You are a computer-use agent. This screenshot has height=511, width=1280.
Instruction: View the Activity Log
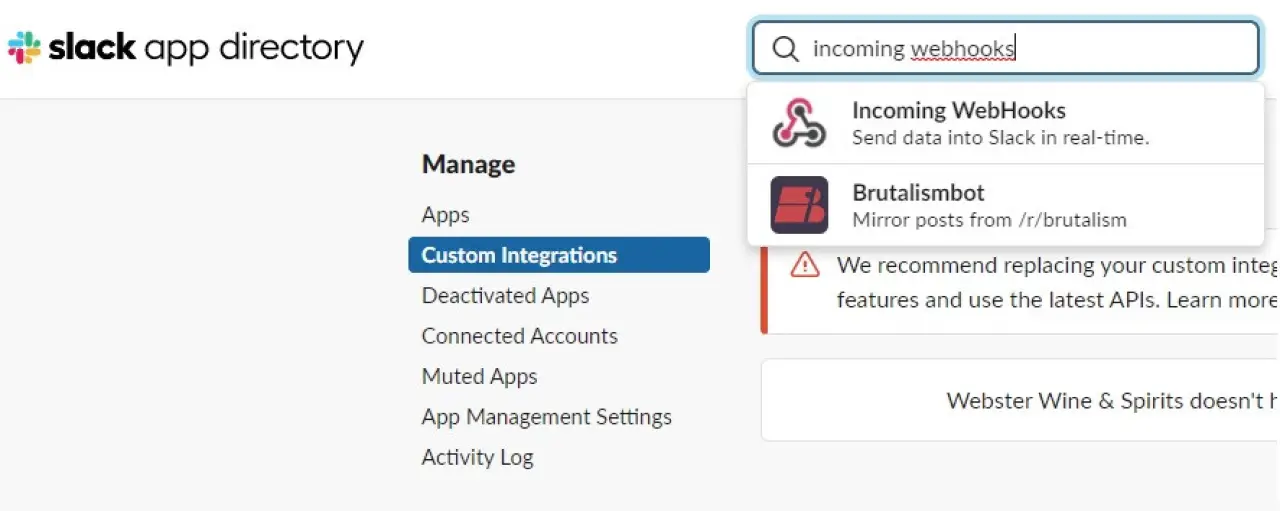click(x=477, y=457)
